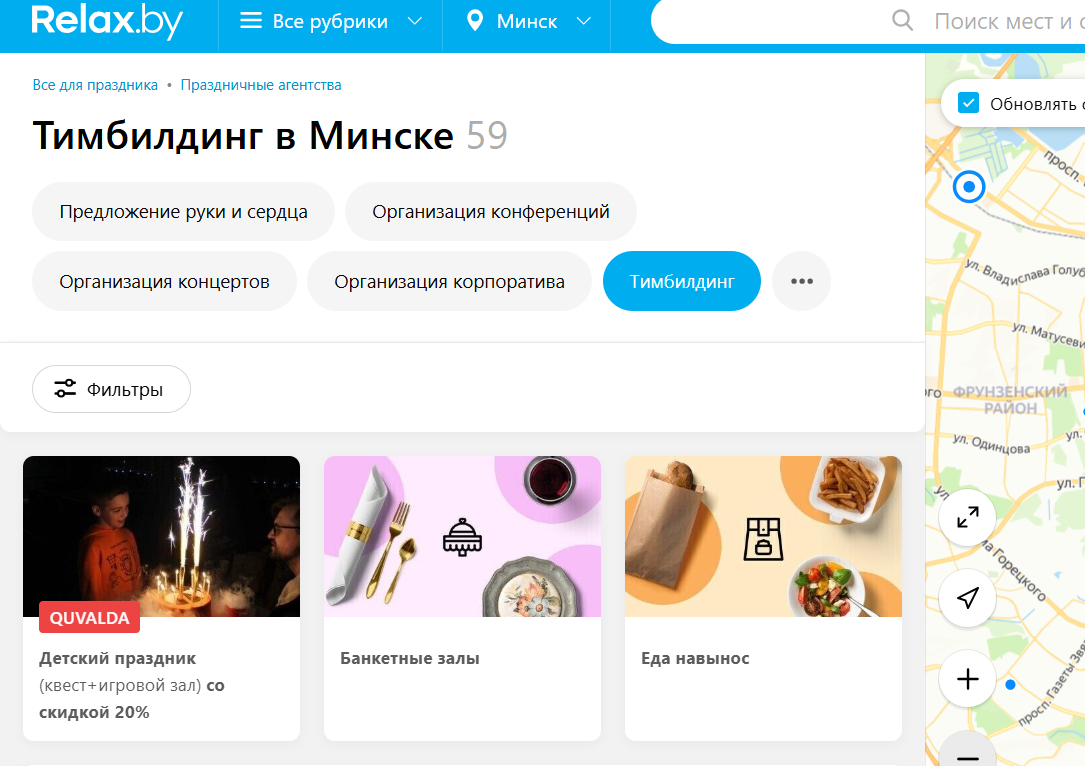Follow the Праздничные агентства breadcrumb link
The width and height of the screenshot is (1085, 766).
(x=261, y=85)
